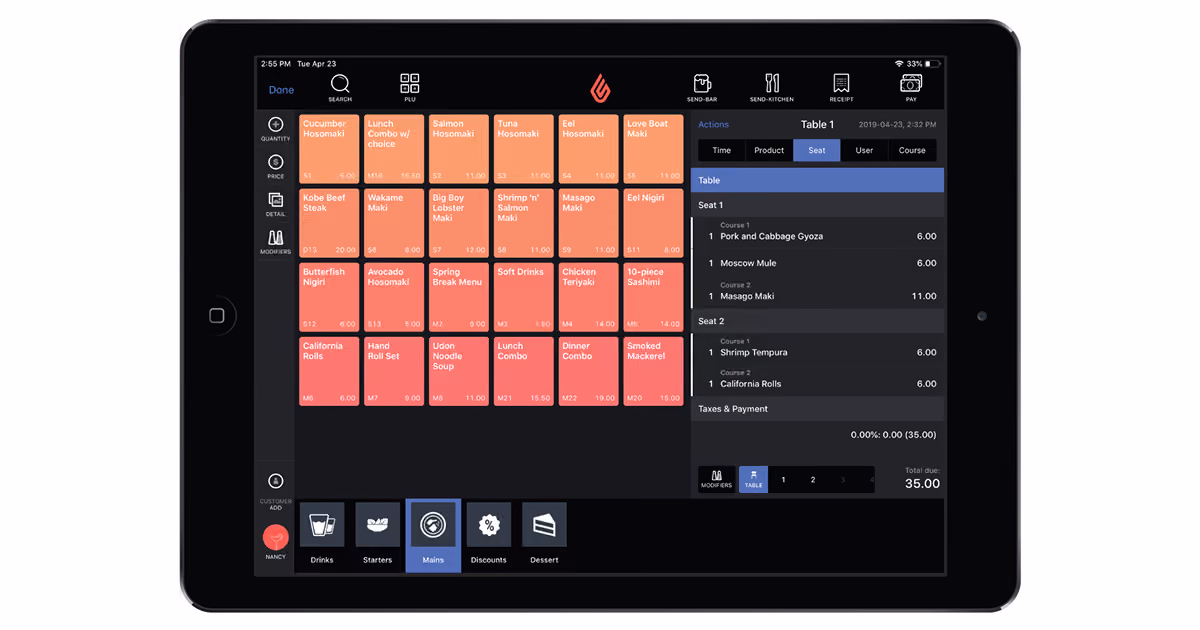Add Udon Noodle Soup to the order
Image resolution: width=1200 pixels, height=630 pixels.
point(459,371)
